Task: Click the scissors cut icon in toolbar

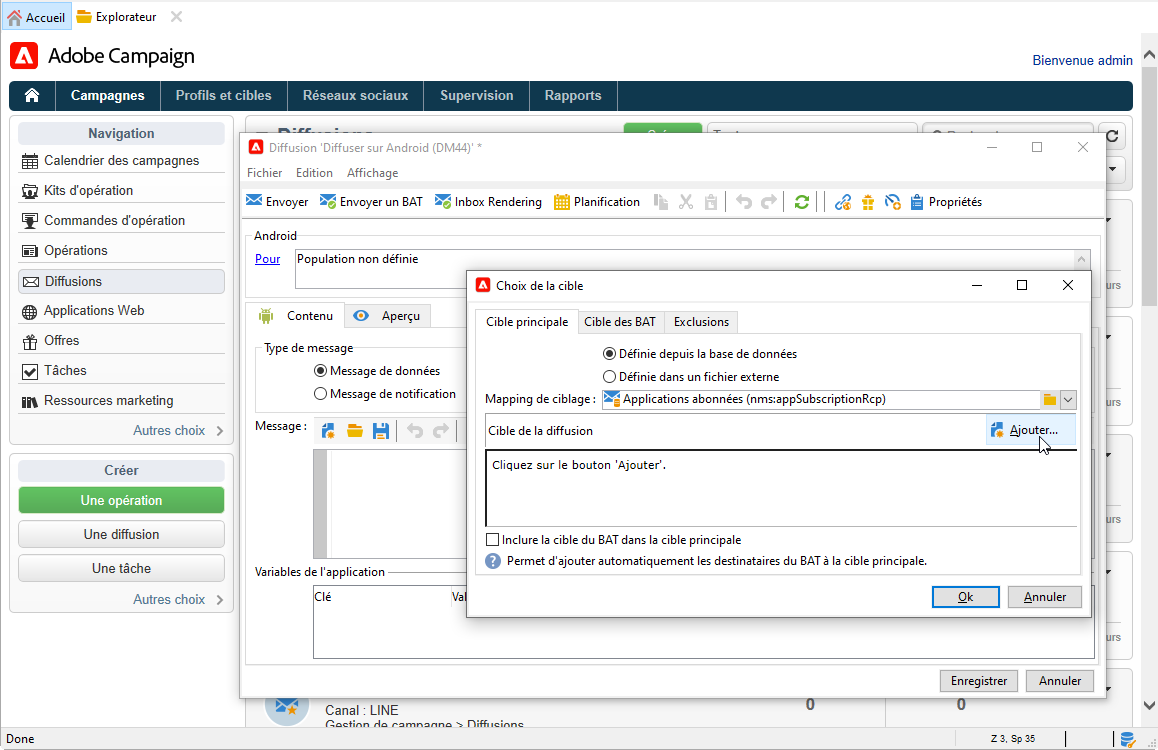Action: pyautogui.click(x=686, y=202)
